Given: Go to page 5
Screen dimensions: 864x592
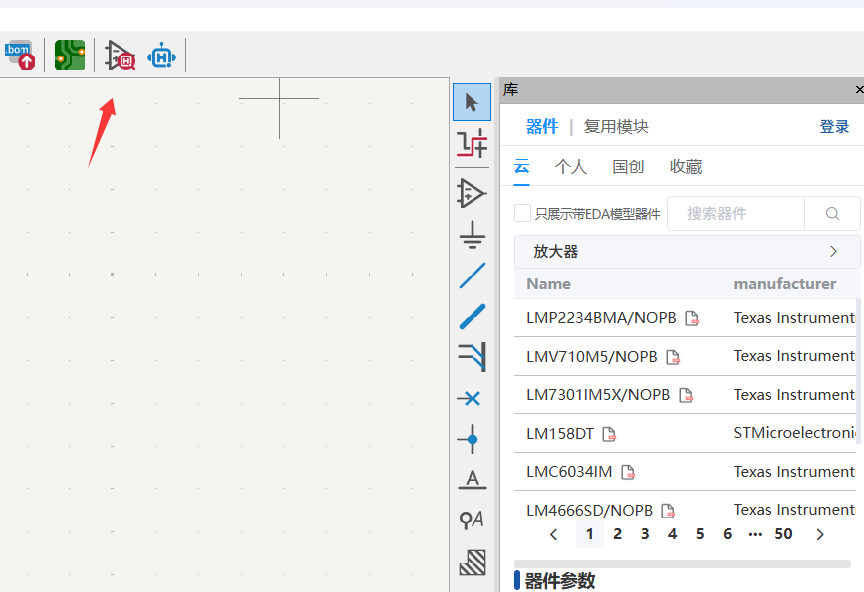Looking at the screenshot, I should tap(700, 534).
